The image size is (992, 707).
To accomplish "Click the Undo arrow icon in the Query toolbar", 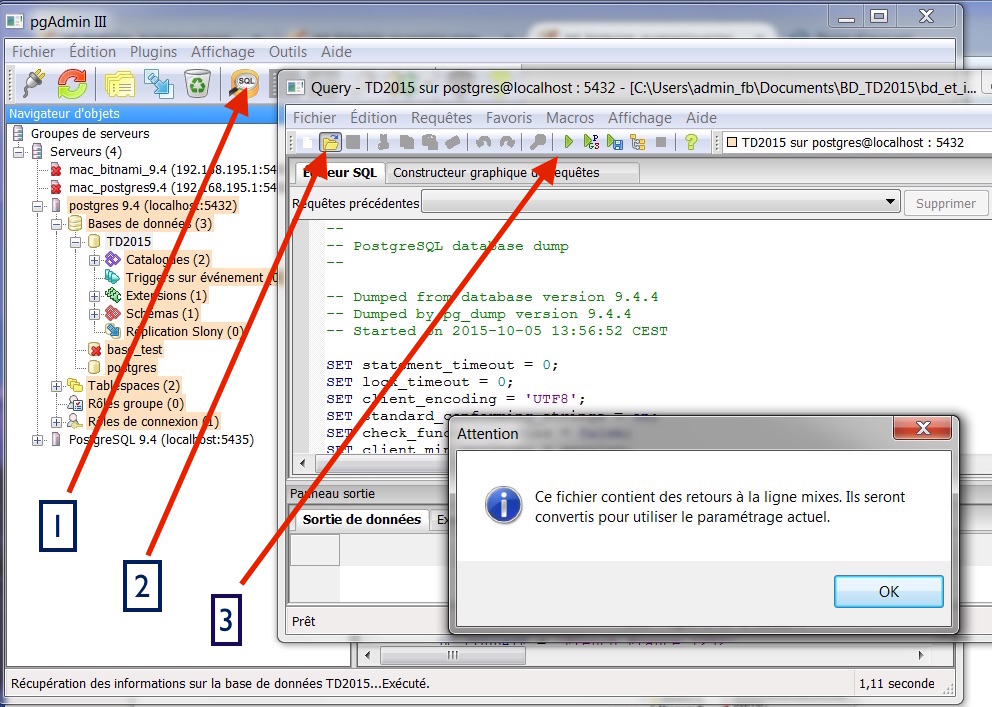I will 483,142.
